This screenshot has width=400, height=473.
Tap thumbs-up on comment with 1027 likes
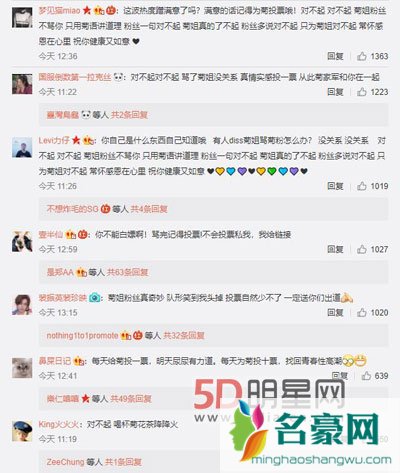coord(362,249)
